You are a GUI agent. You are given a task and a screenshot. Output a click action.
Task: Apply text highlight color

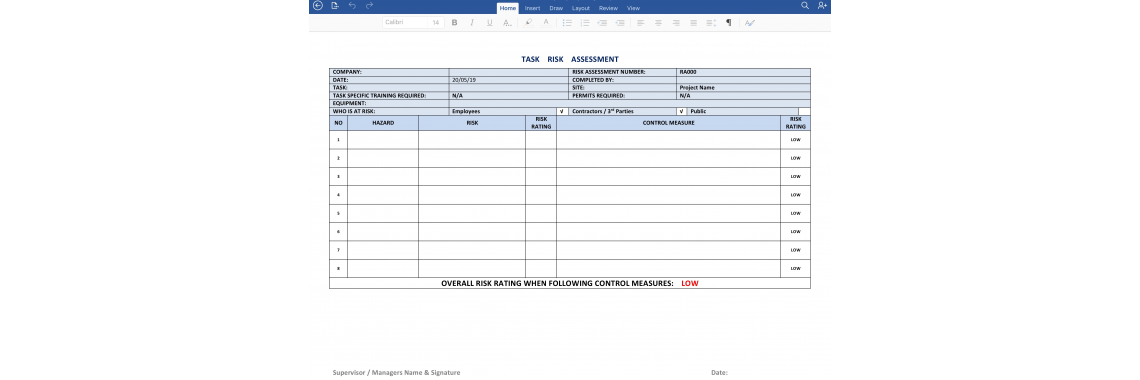pyautogui.click(x=529, y=23)
